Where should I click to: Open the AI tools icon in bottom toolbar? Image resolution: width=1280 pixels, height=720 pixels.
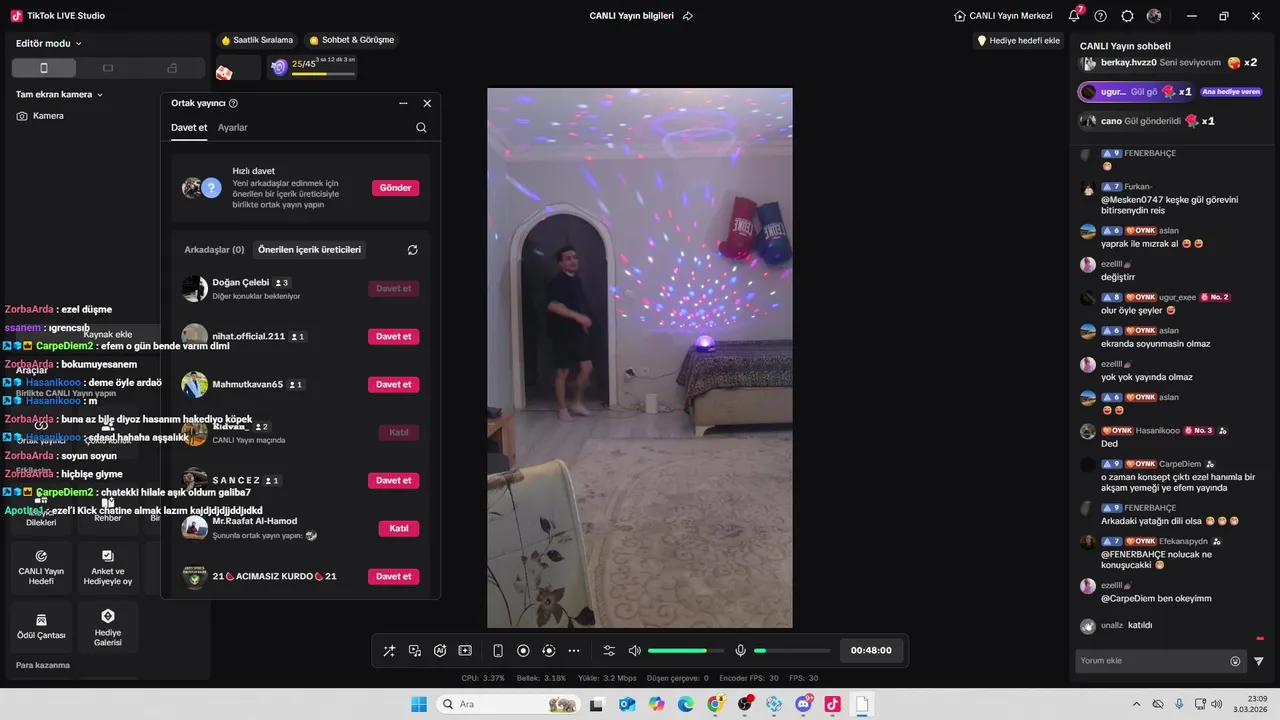click(440, 651)
